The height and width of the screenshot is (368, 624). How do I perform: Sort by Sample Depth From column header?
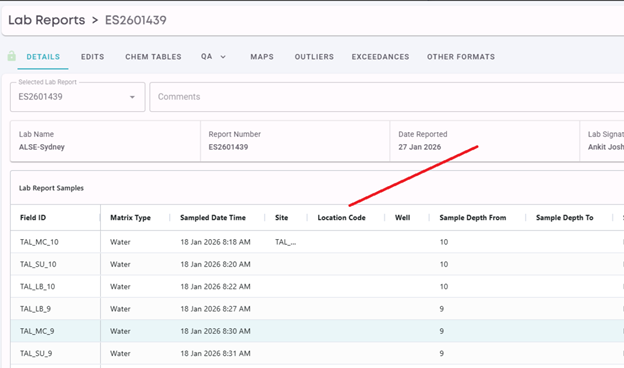pos(473,218)
